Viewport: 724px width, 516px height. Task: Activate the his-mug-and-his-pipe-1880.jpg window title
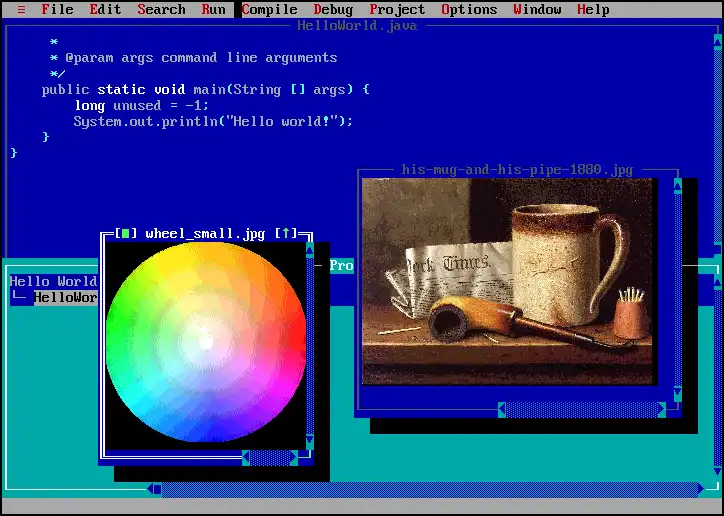pos(517,170)
